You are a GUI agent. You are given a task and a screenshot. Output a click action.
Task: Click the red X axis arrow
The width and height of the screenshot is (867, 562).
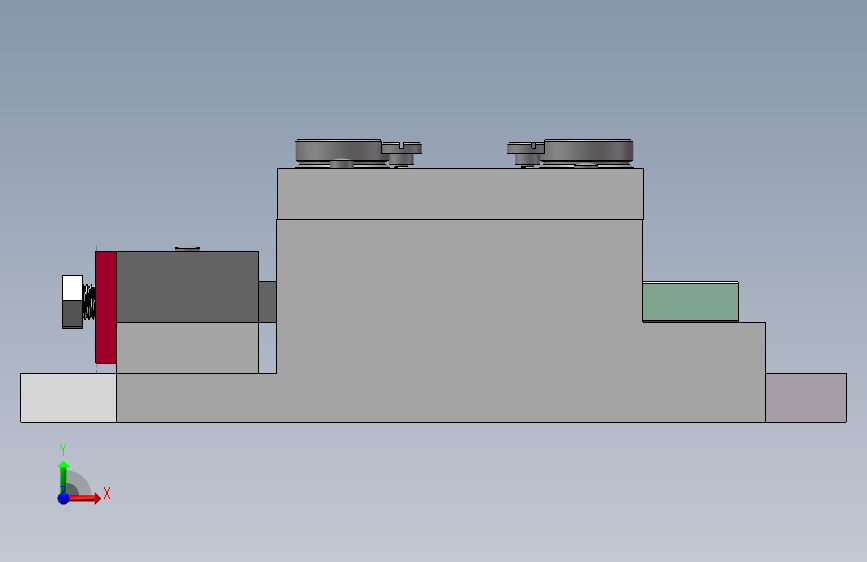tap(84, 498)
